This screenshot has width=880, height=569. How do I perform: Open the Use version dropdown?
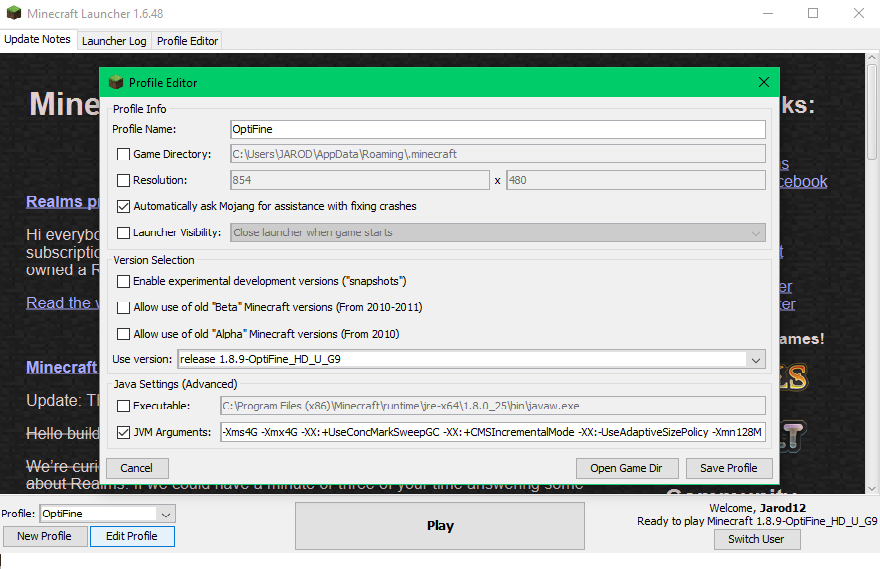[x=471, y=359]
